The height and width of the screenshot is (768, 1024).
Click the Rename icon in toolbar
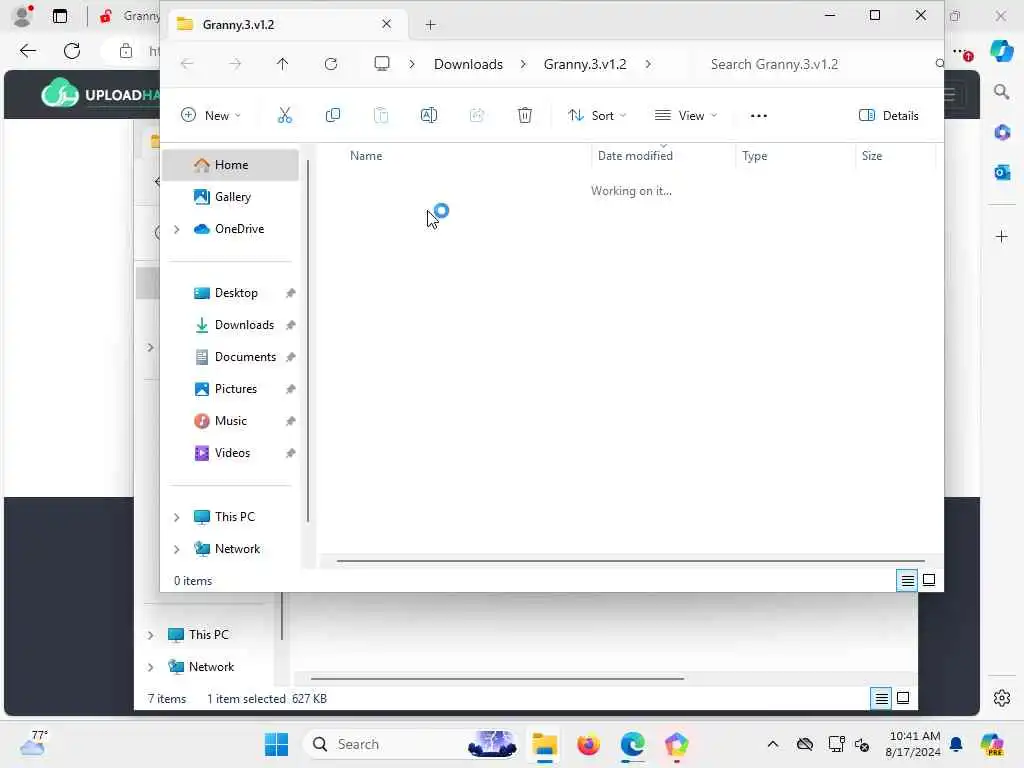coord(428,116)
